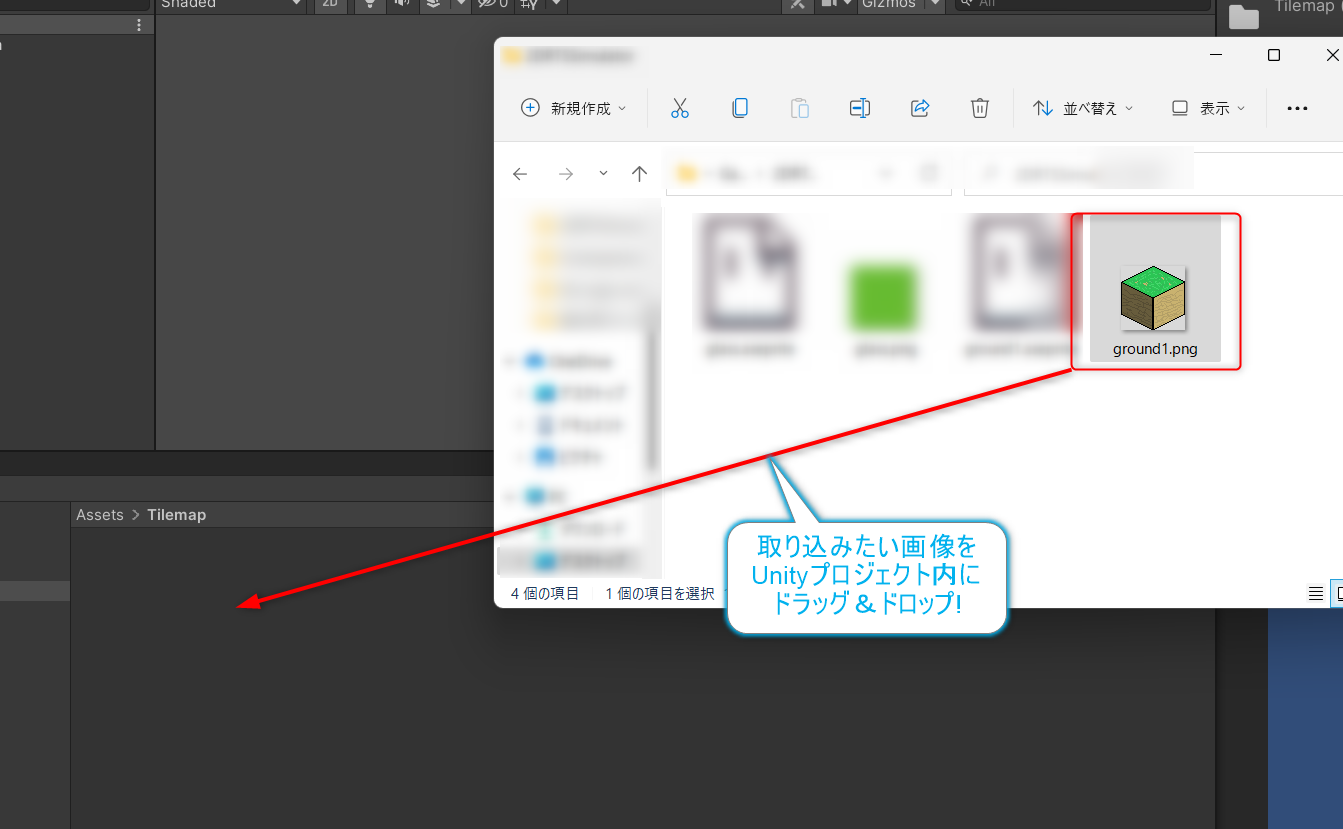Delete selection using the trash icon
This screenshot has height=829, width=1343.
979,108
